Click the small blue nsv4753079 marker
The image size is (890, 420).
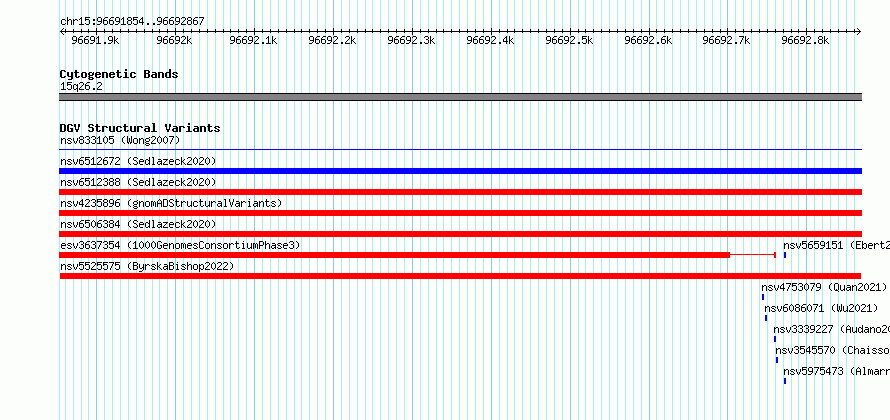(x=763, y=297)
